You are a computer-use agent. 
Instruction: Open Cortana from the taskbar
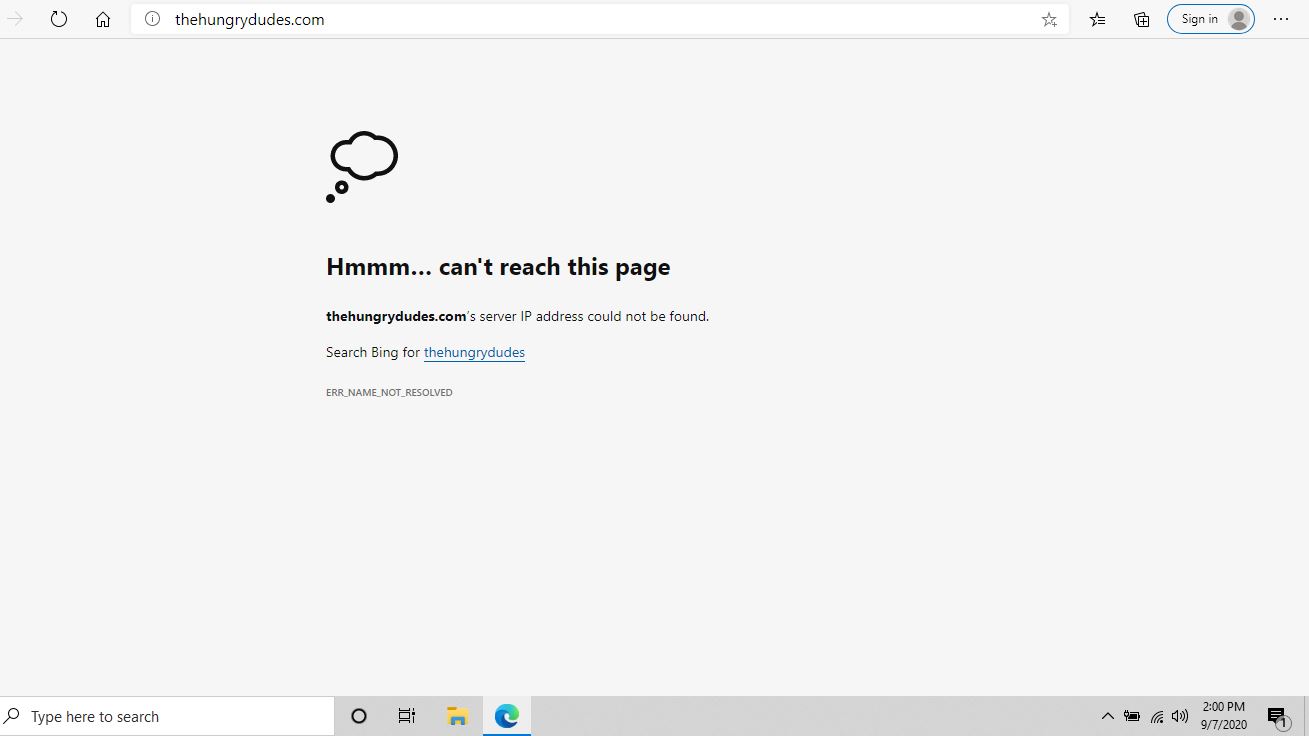(359, 716)
